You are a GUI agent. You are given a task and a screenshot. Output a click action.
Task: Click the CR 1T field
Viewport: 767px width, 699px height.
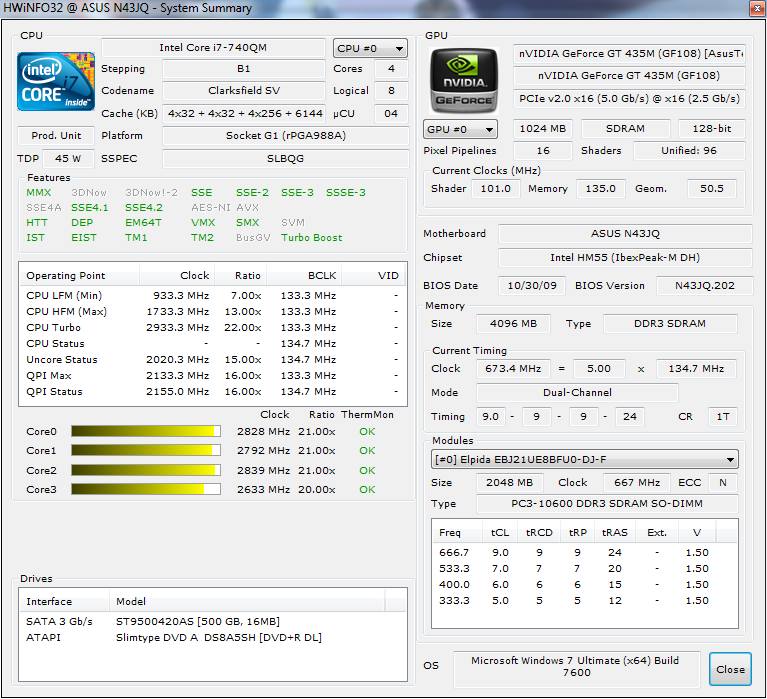(723, 417)
